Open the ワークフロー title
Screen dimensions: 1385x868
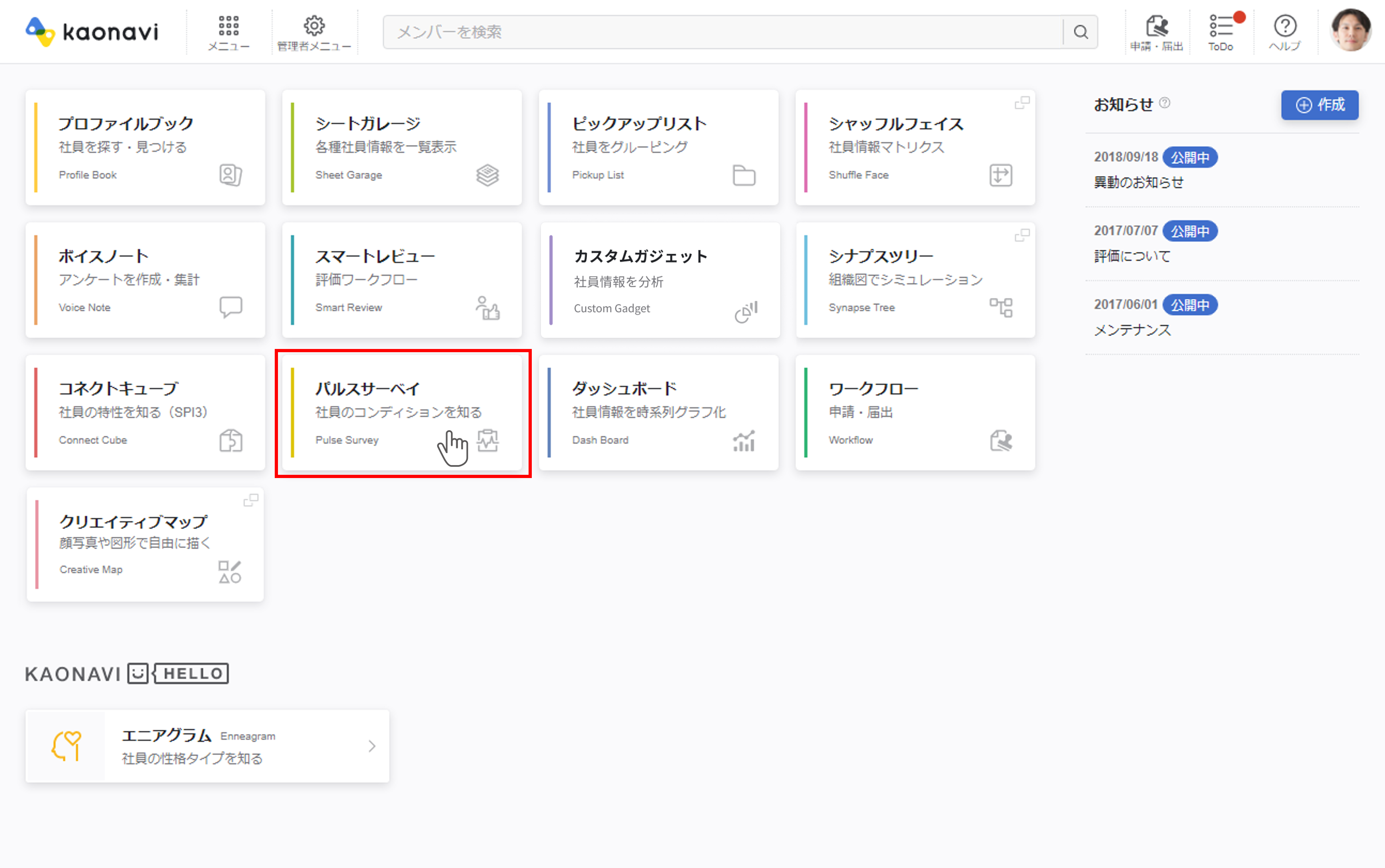point(873,389)
